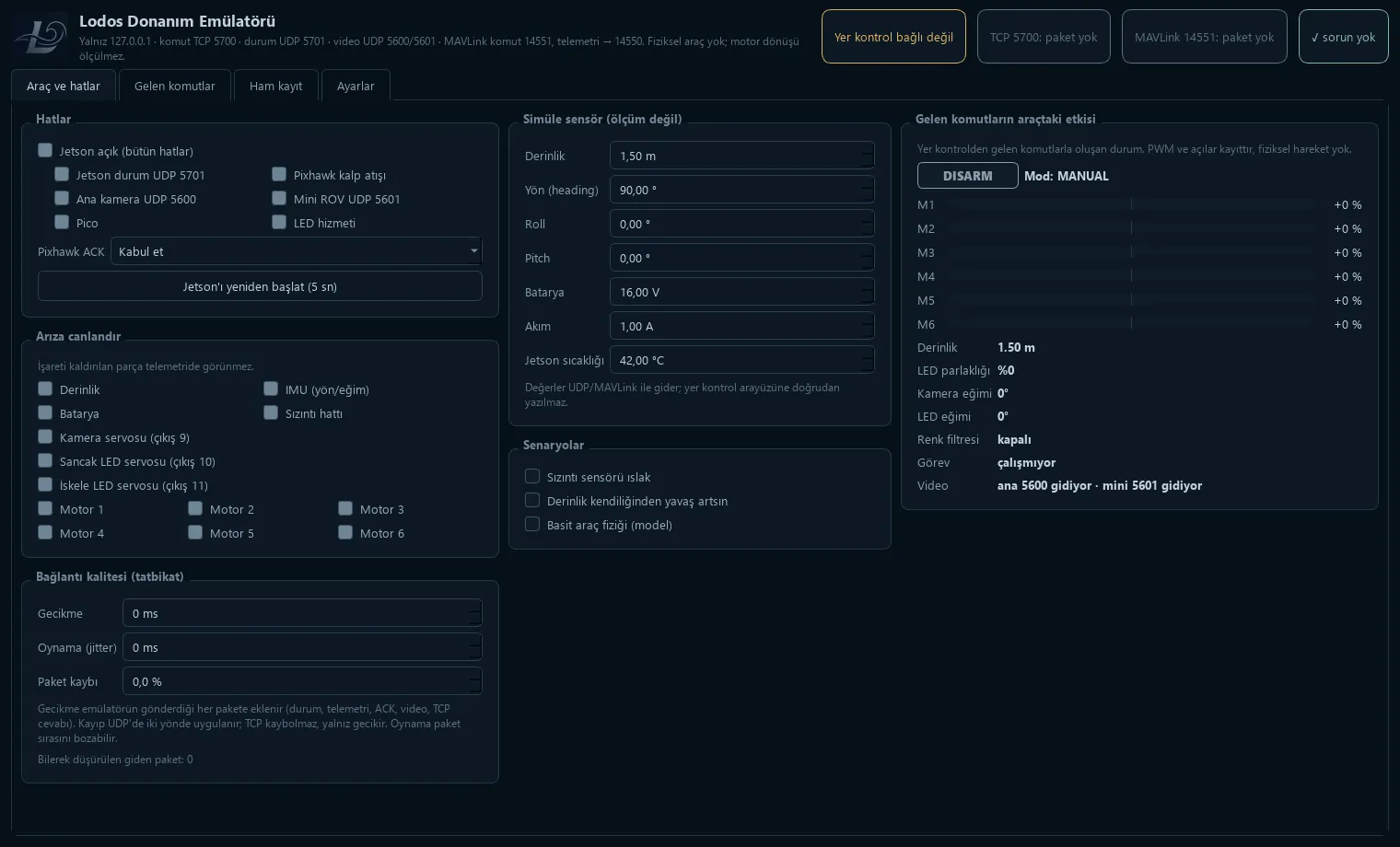Open the Pixhawk ACK dropdown
The height and width of the screenshot is (847, 1400).
296,251
